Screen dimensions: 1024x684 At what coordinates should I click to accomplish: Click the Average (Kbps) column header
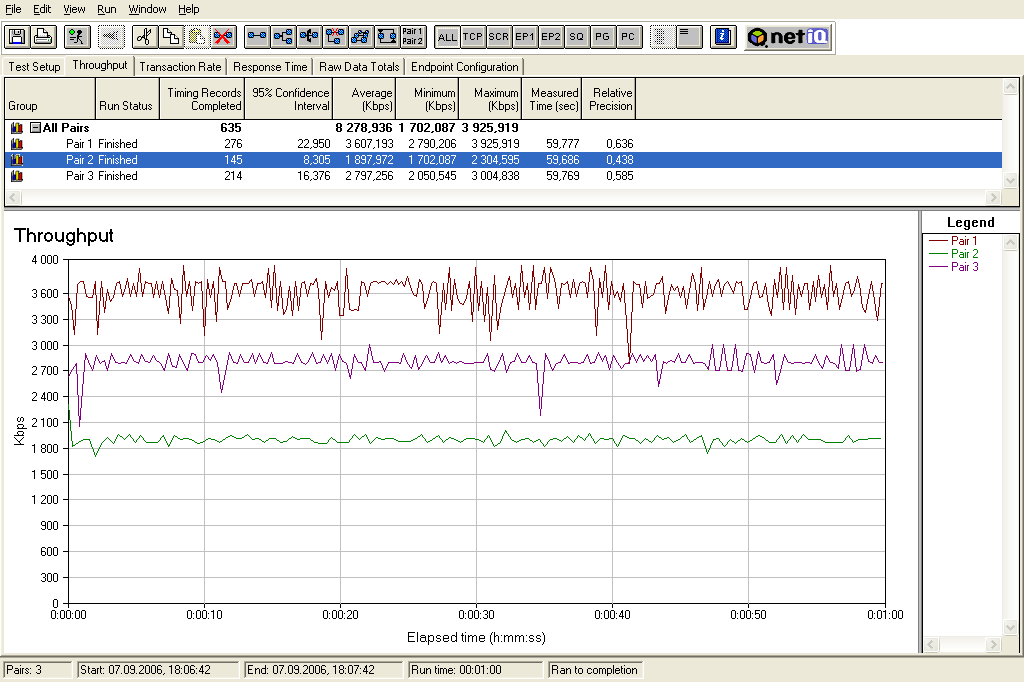pos(364,99)
